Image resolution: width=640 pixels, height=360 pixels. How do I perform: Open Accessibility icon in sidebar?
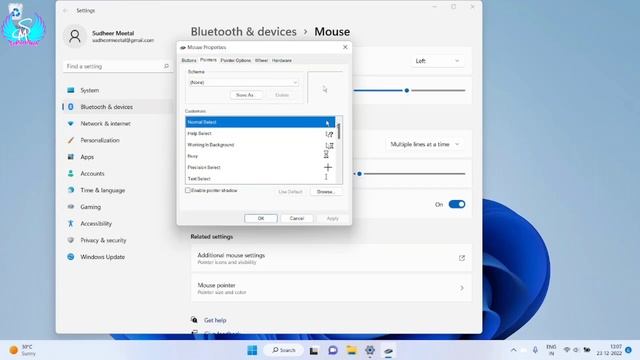[71, 223]
